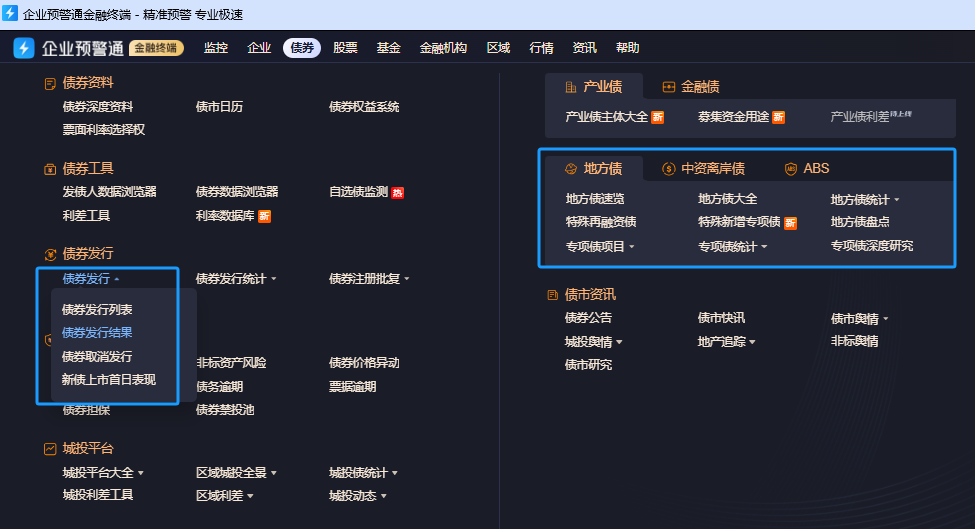
Task: Switch to the 金融债 tab
Action: [691, 87]
